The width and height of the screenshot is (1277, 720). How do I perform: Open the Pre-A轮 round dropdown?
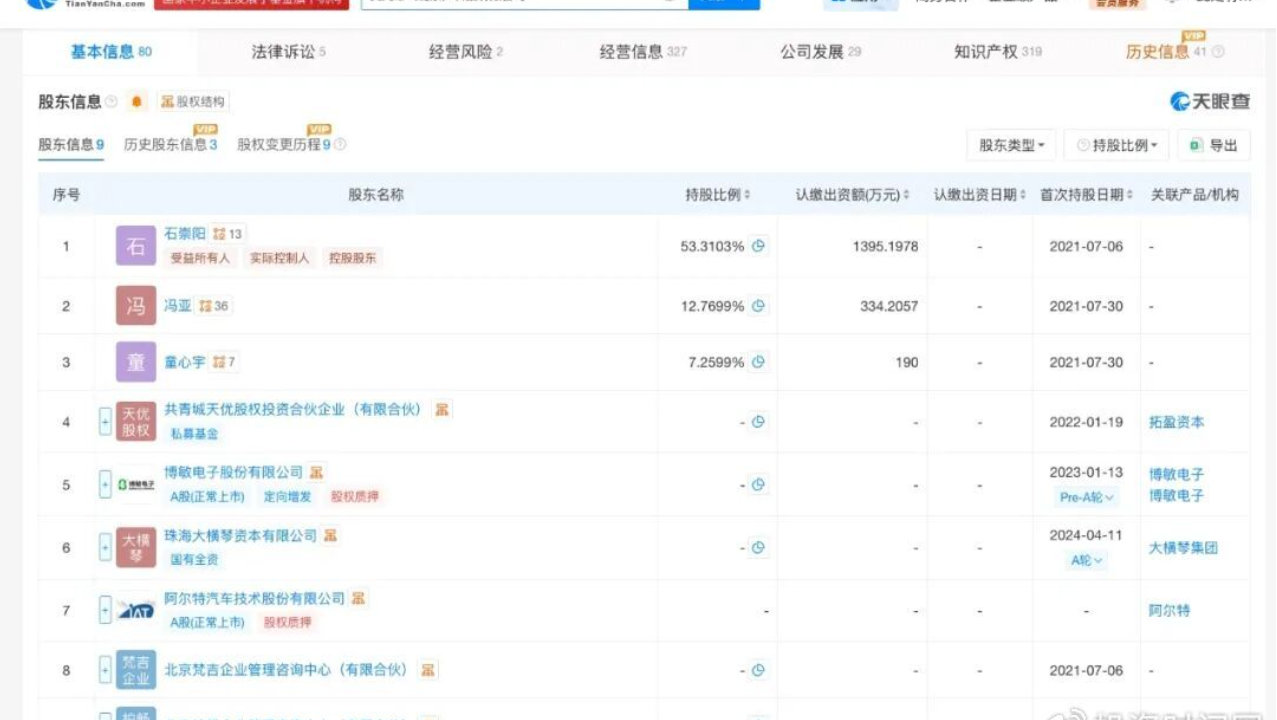(1086, 496)
